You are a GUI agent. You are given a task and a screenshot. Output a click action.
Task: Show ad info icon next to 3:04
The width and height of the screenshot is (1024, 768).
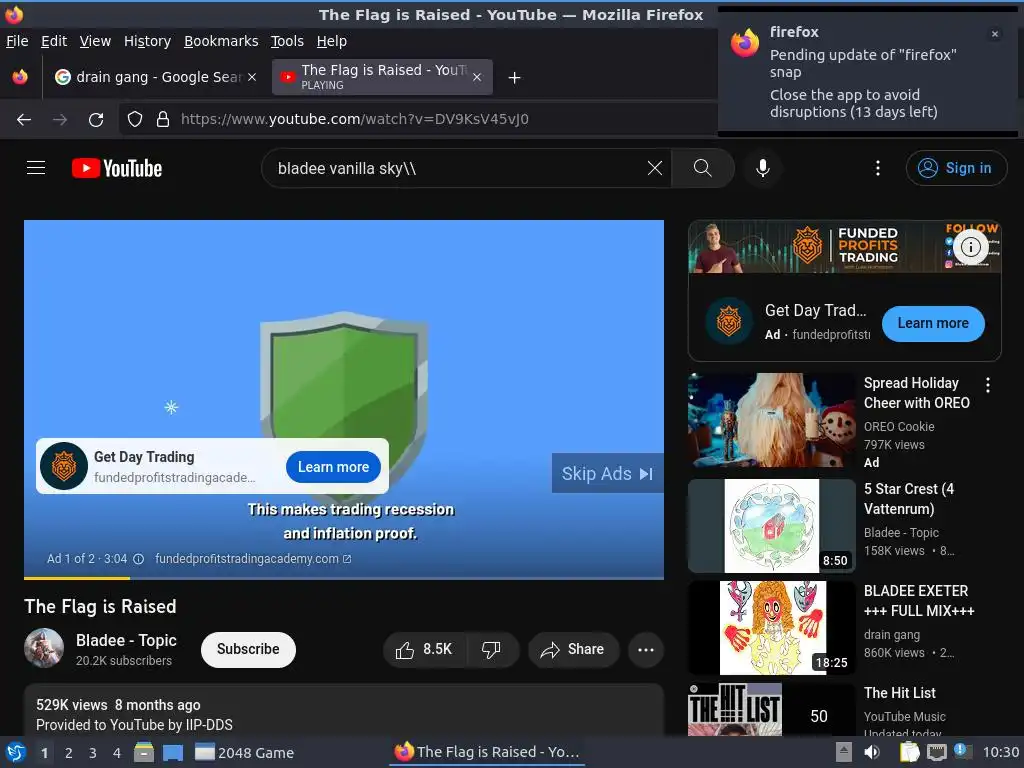click(x=138, y=559)
